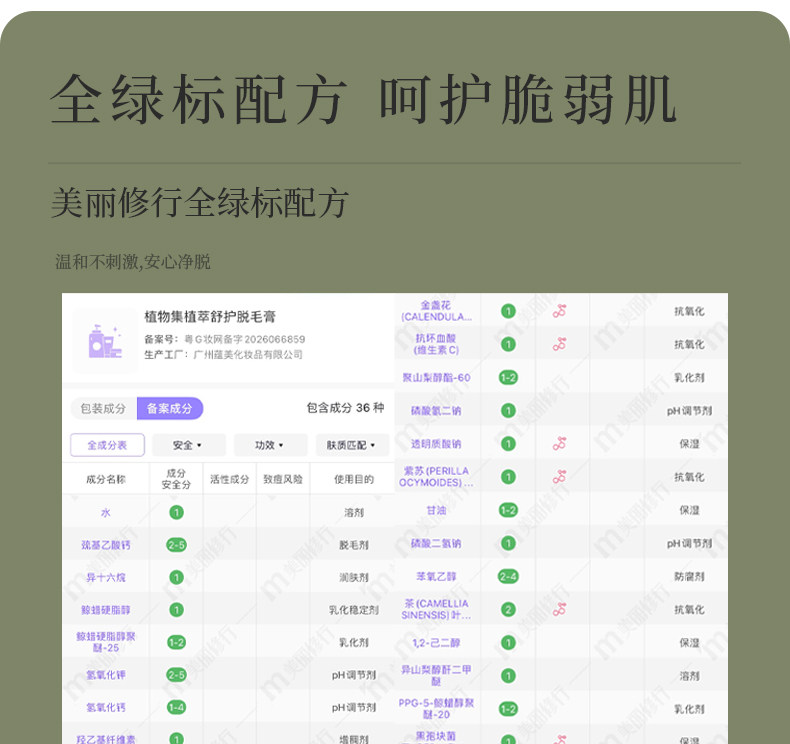Image resolution: width=790 pixels, height=744 pixels.
Task: Click the 全成分表 button
Action: click(107, 445)
